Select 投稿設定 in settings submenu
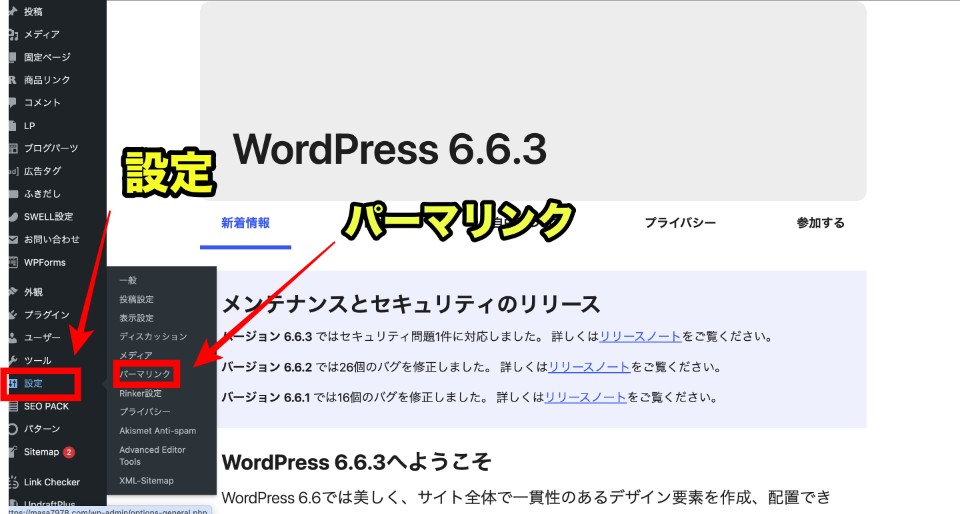 pyautogui.click(x=137, y=299)
